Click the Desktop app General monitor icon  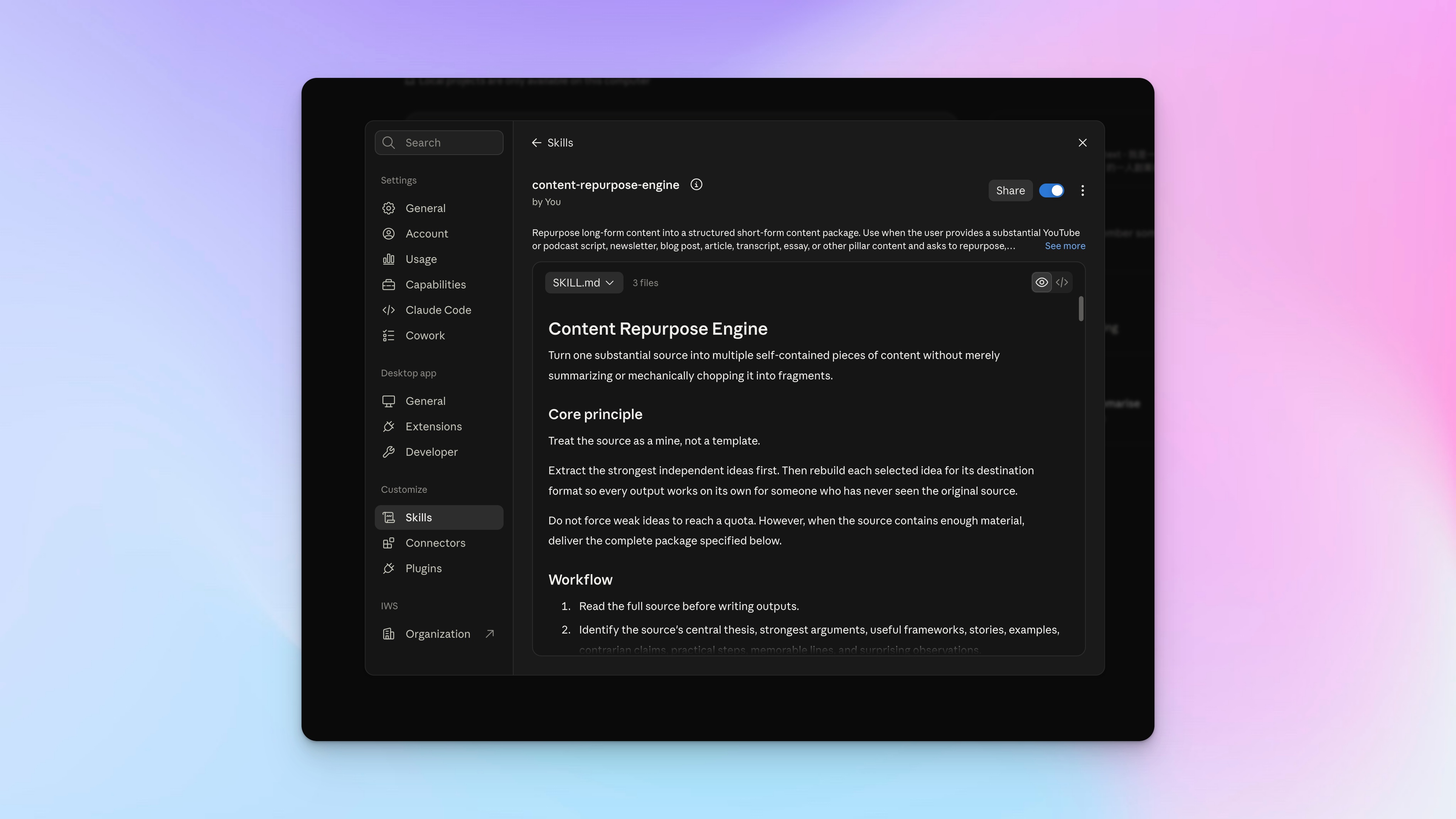tap(388, 401)
